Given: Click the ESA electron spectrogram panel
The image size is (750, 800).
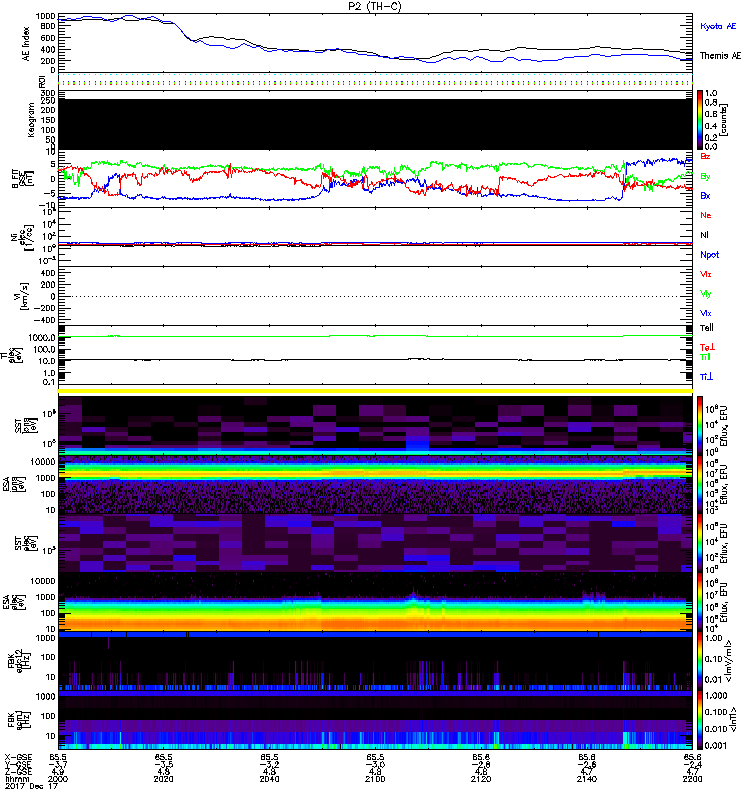Looking at the screenshot, I should pyautogui.click(x=375, y=602).
